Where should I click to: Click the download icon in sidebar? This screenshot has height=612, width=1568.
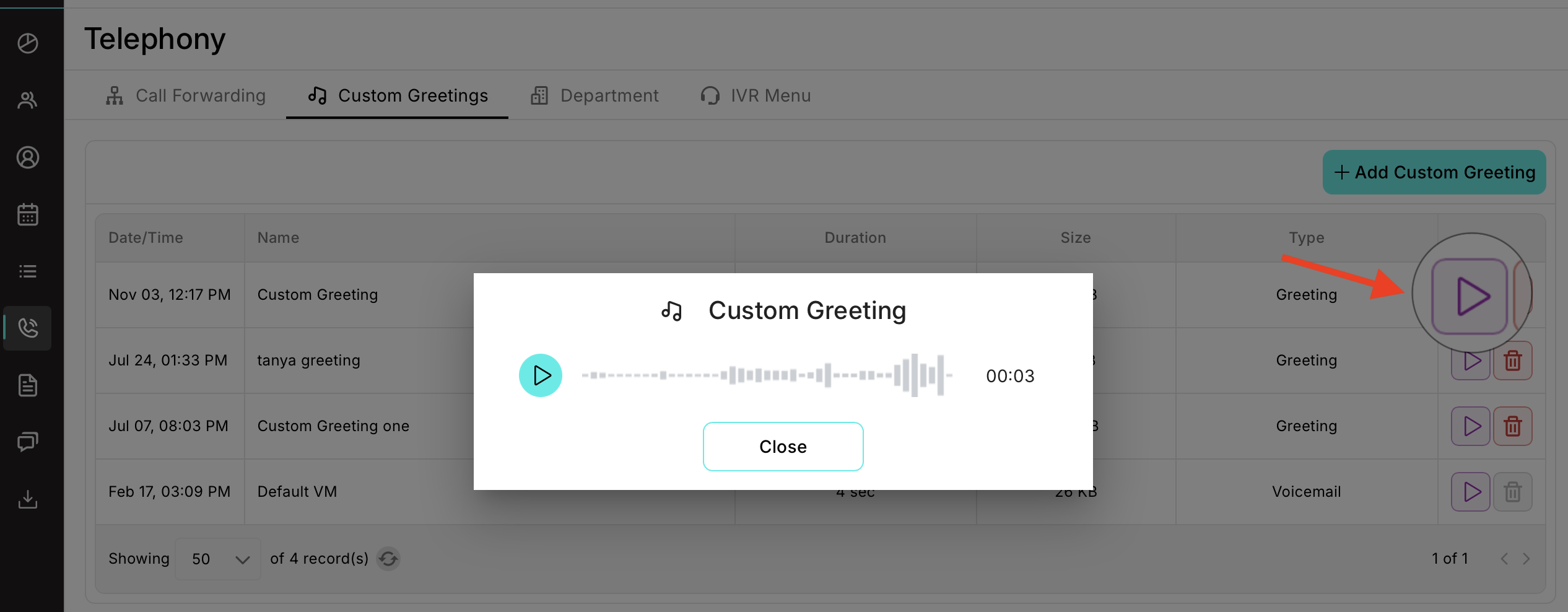coord(28,499)
